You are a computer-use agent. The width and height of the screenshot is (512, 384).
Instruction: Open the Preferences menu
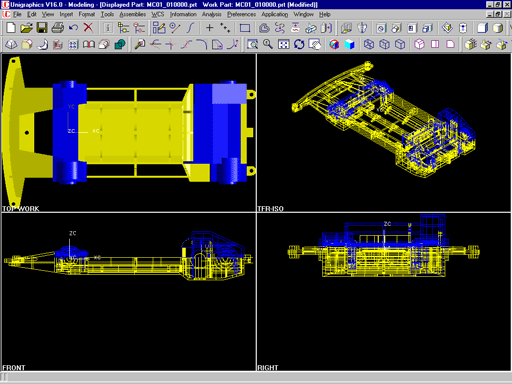pos(241,14)
